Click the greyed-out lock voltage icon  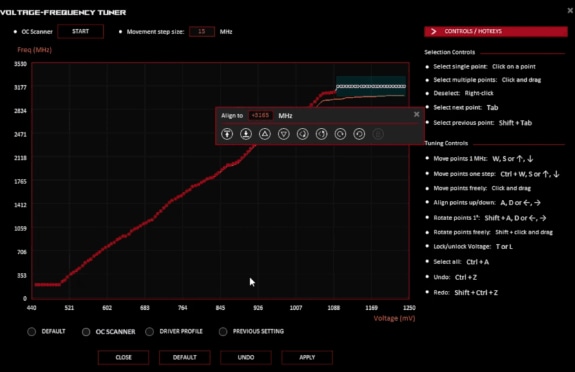[x=378, y=134]
